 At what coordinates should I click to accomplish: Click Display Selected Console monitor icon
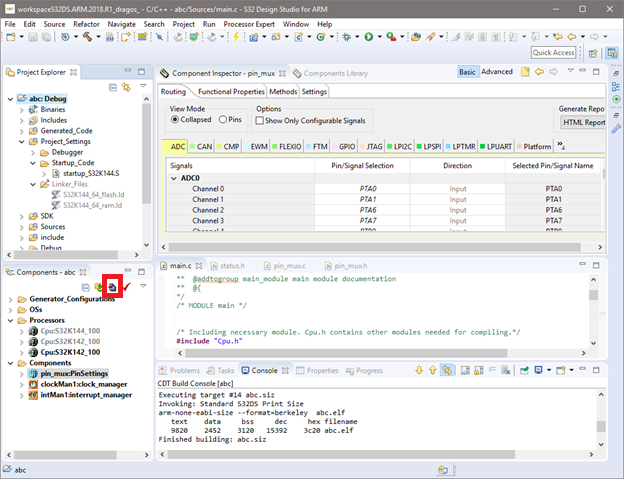coord(538,371)
